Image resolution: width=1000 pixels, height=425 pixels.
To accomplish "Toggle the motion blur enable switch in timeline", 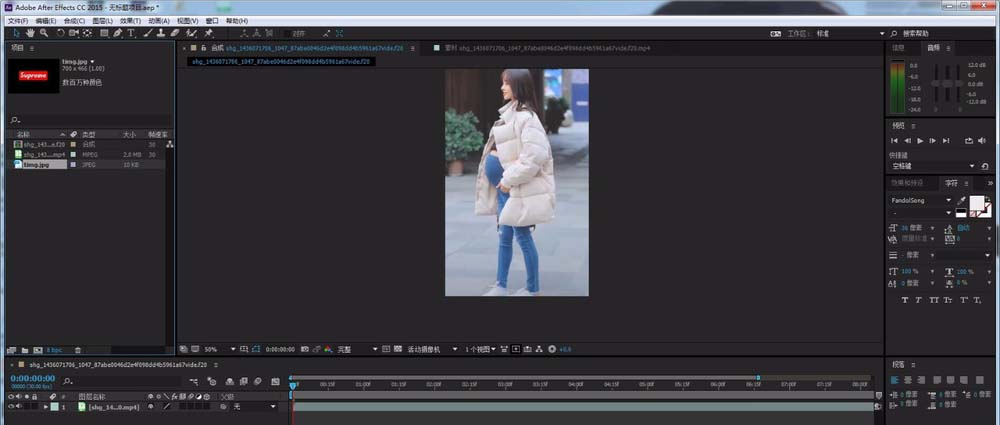I will point(258,382).
